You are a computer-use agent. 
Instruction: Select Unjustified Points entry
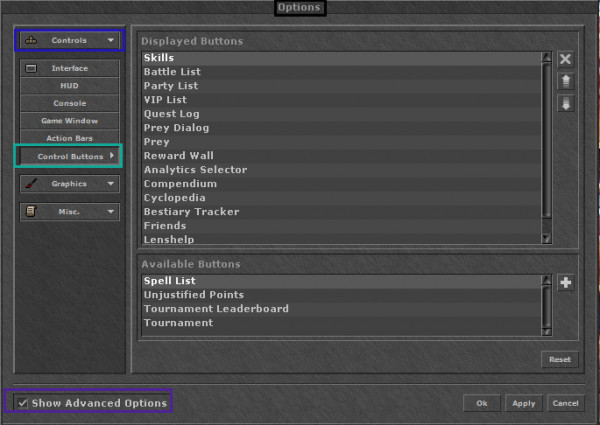341,295
